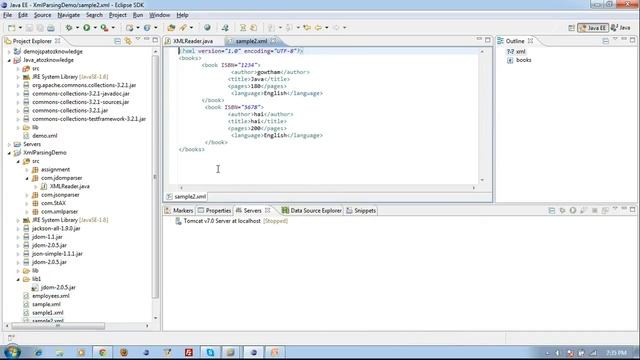This screenshot has height=360, width=640.
Task: Open Chrome from the taskbar
Action: [102, 352]
